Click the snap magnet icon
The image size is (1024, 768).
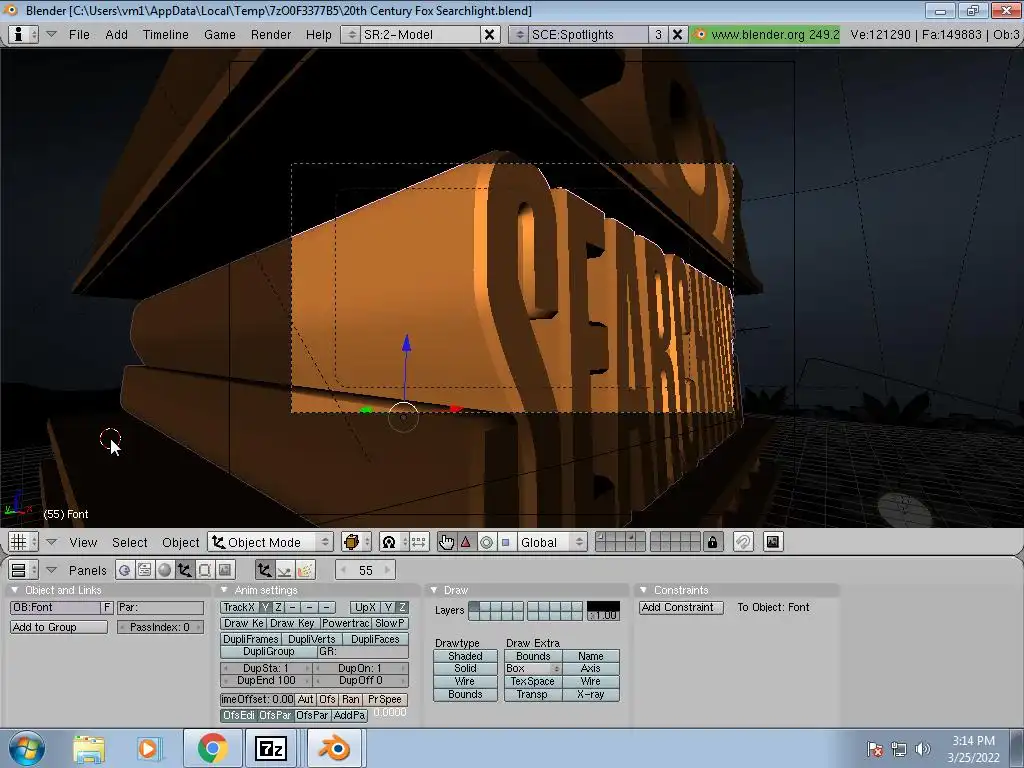tap(743, 542)
